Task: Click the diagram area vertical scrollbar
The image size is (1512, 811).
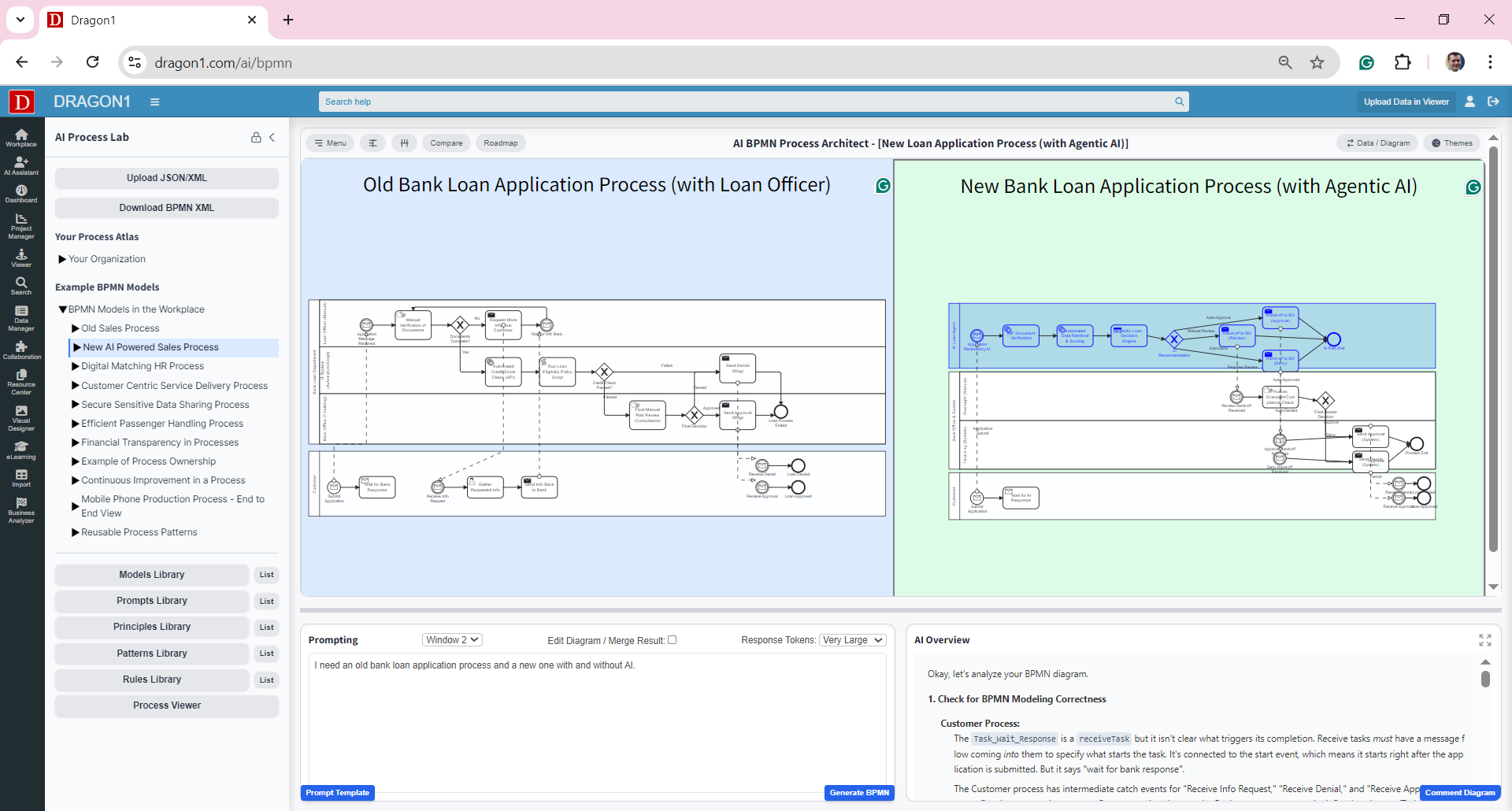Action: click(1493, 349)
